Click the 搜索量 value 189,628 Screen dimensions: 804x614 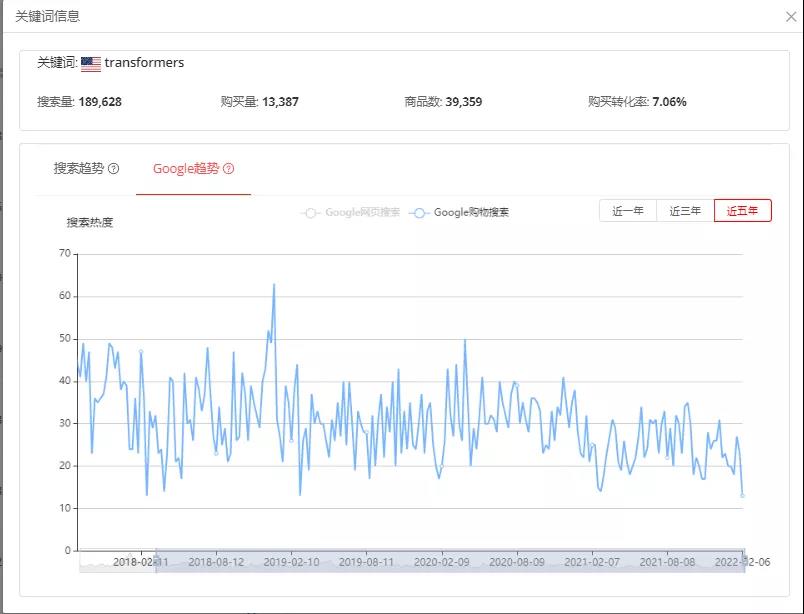100,102
